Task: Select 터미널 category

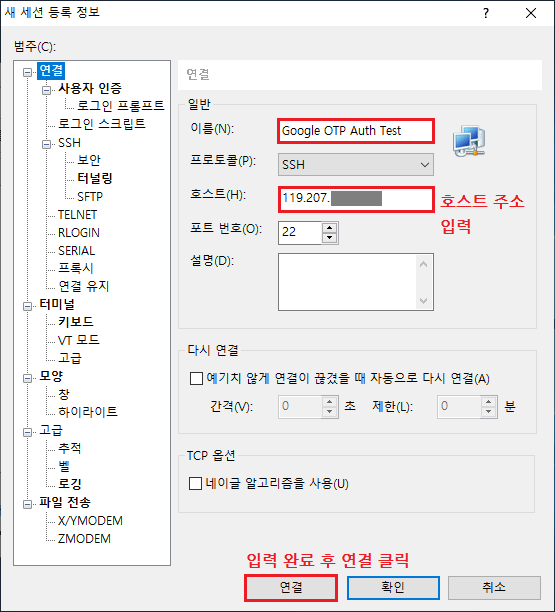Action: (x=57, y=304)
